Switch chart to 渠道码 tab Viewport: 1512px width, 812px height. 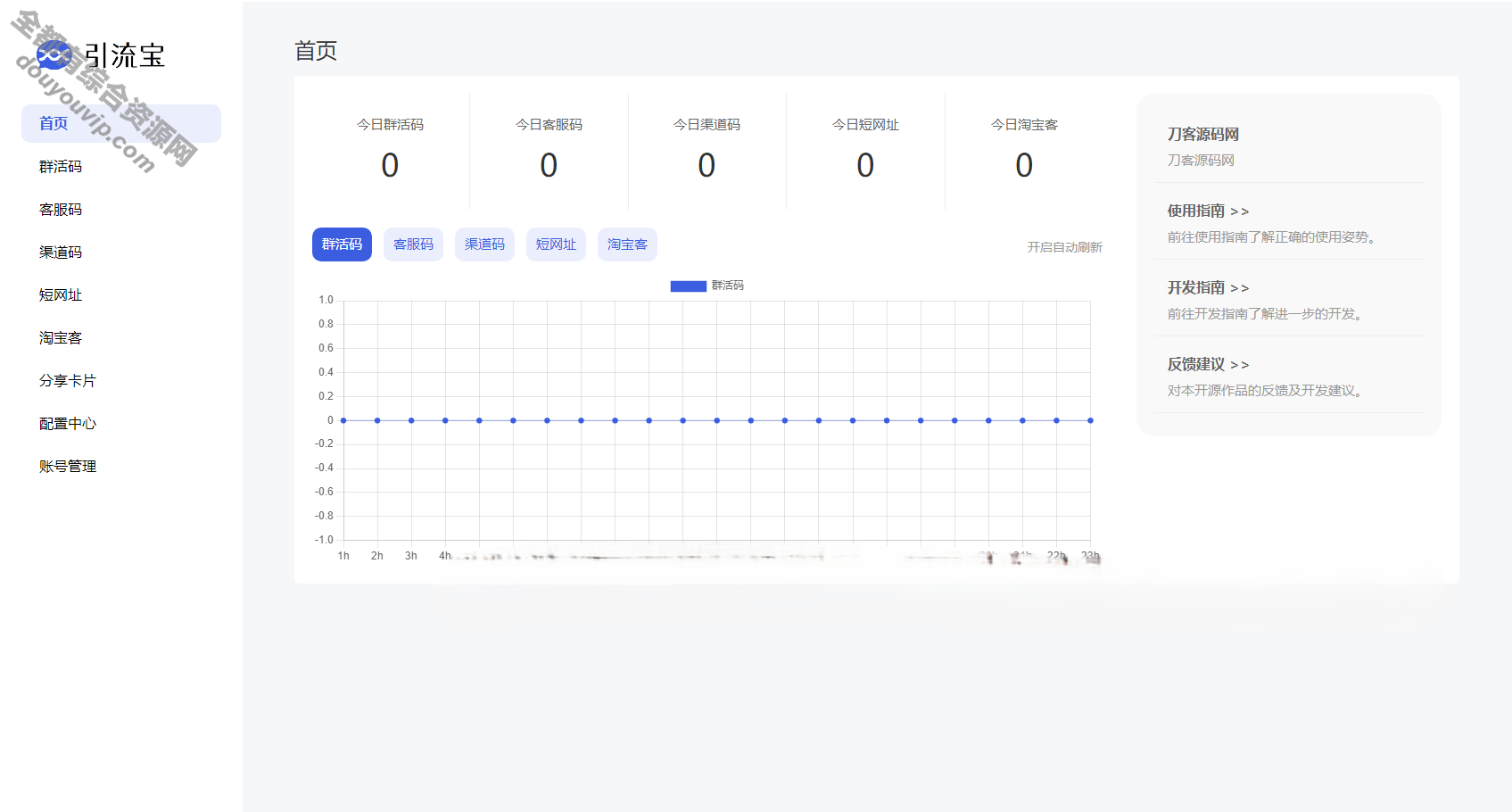(484, 244)
